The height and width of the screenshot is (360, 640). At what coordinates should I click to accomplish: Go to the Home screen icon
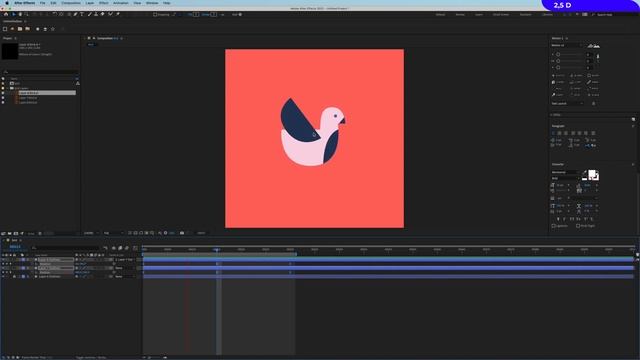6,14
